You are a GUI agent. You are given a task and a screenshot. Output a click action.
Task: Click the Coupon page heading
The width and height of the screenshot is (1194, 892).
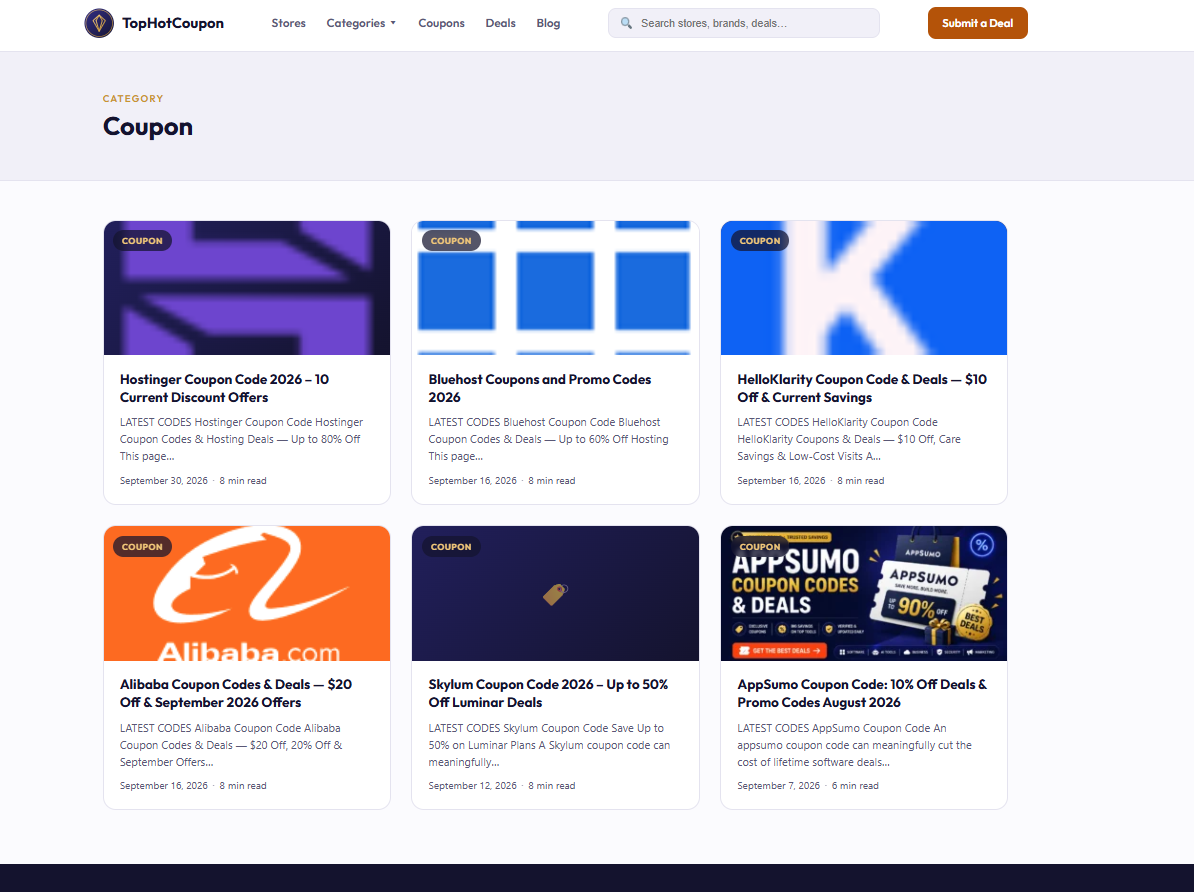tap(148, 126)
